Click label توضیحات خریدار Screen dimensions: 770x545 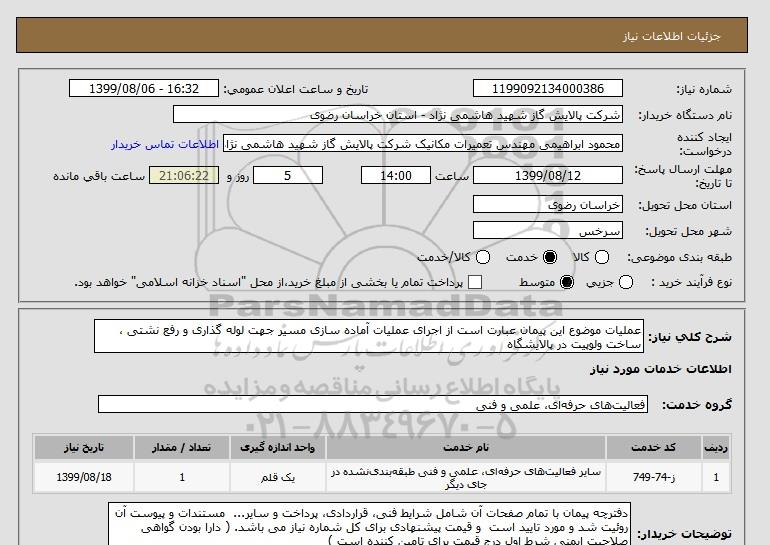684,534
